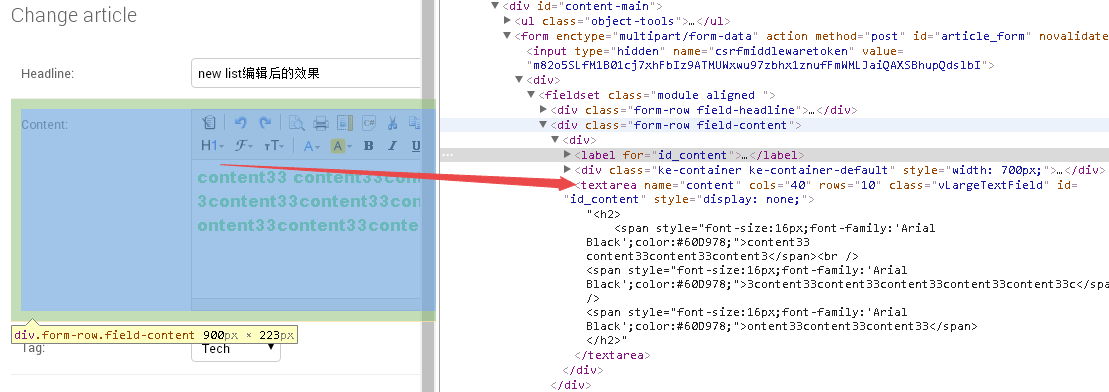Open the text highlight color picker

click(342, 146)
